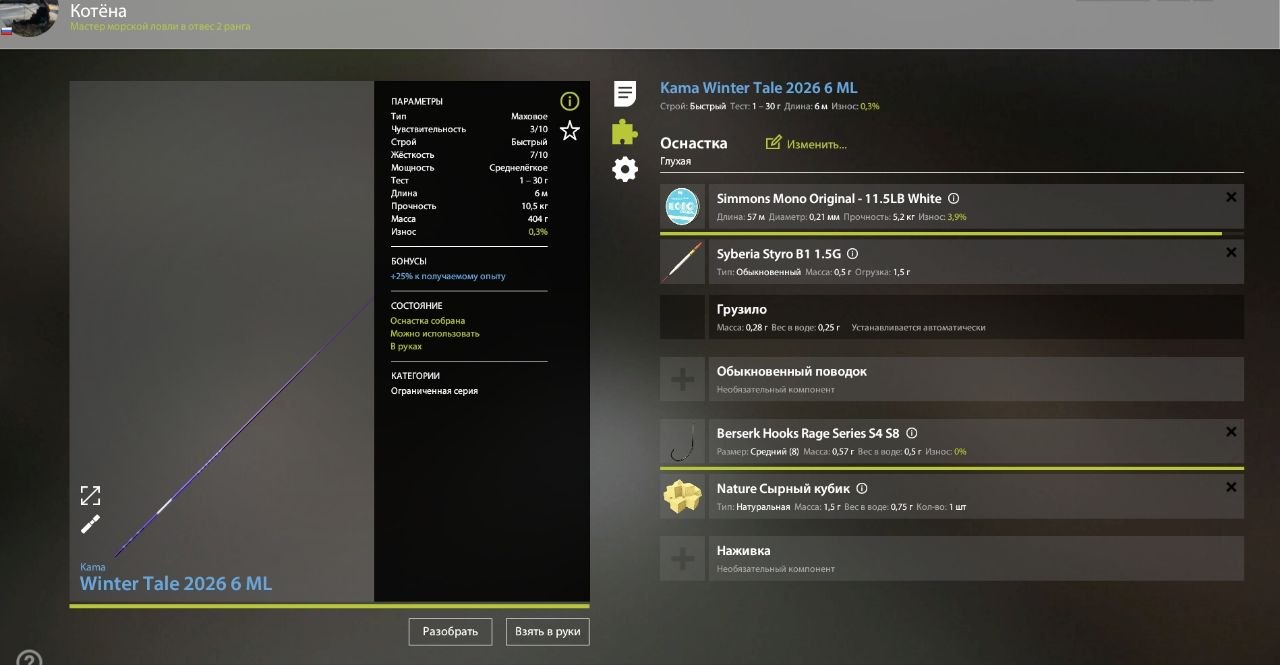Click the Взять в руки button
The width and height of the screenshot is (1280, 665).
click(x=548, y=632)
